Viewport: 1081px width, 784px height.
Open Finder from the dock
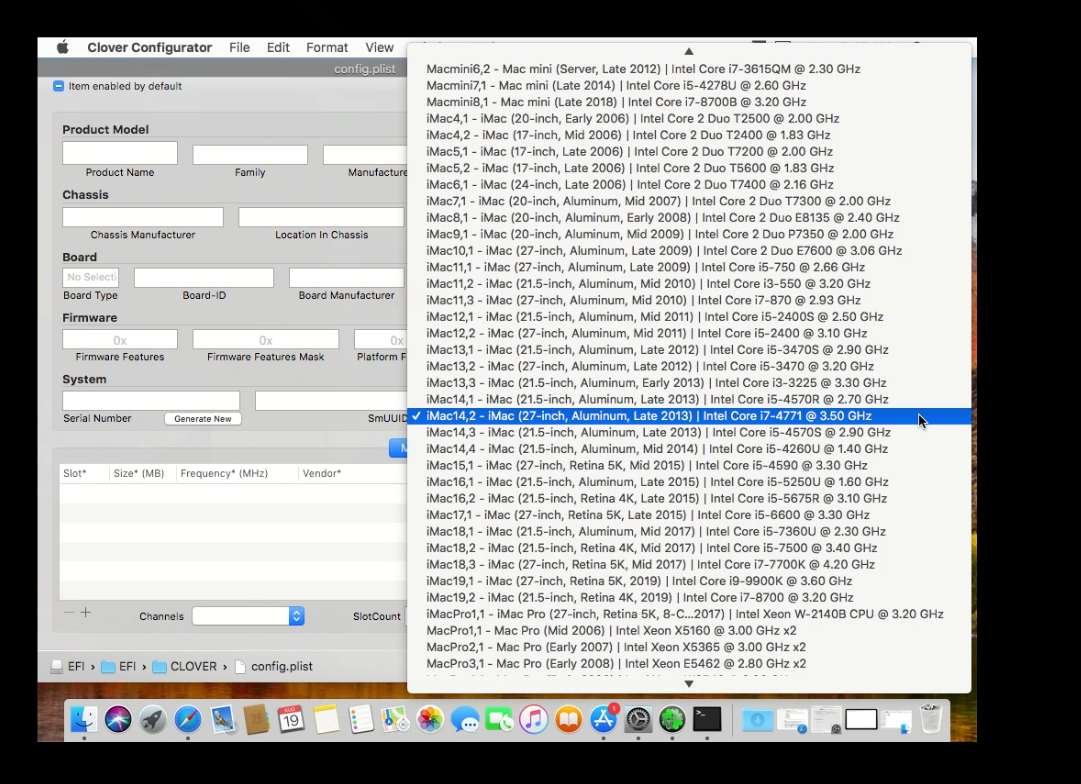(x=83, y=719)
